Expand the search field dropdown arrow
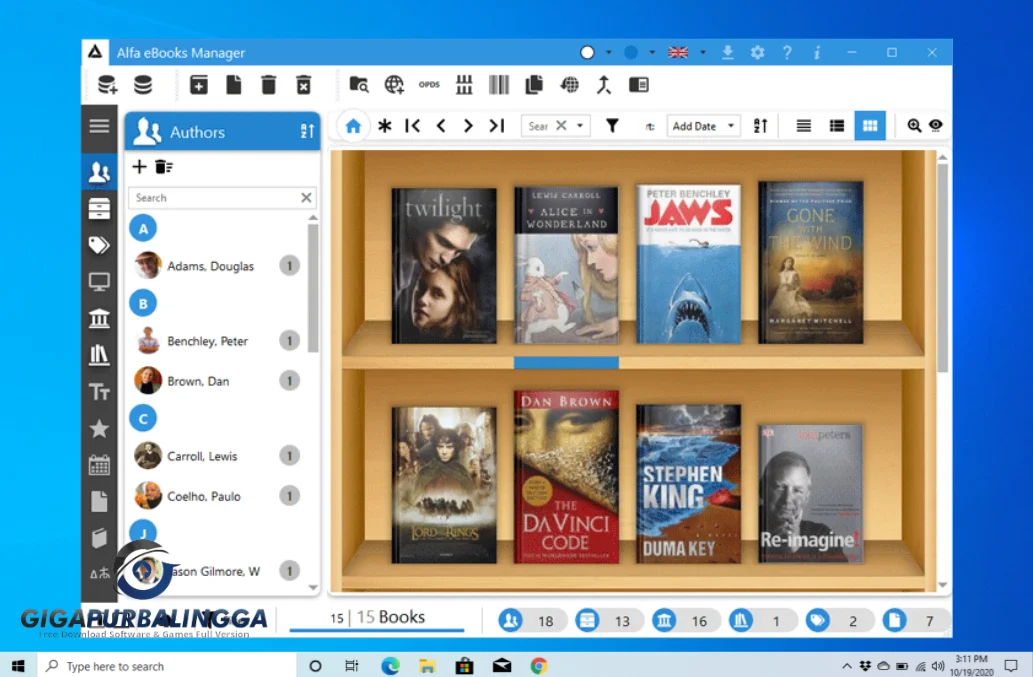This screenshot has height=677, width=1033. pyautogui.click(x=580, y=126)
